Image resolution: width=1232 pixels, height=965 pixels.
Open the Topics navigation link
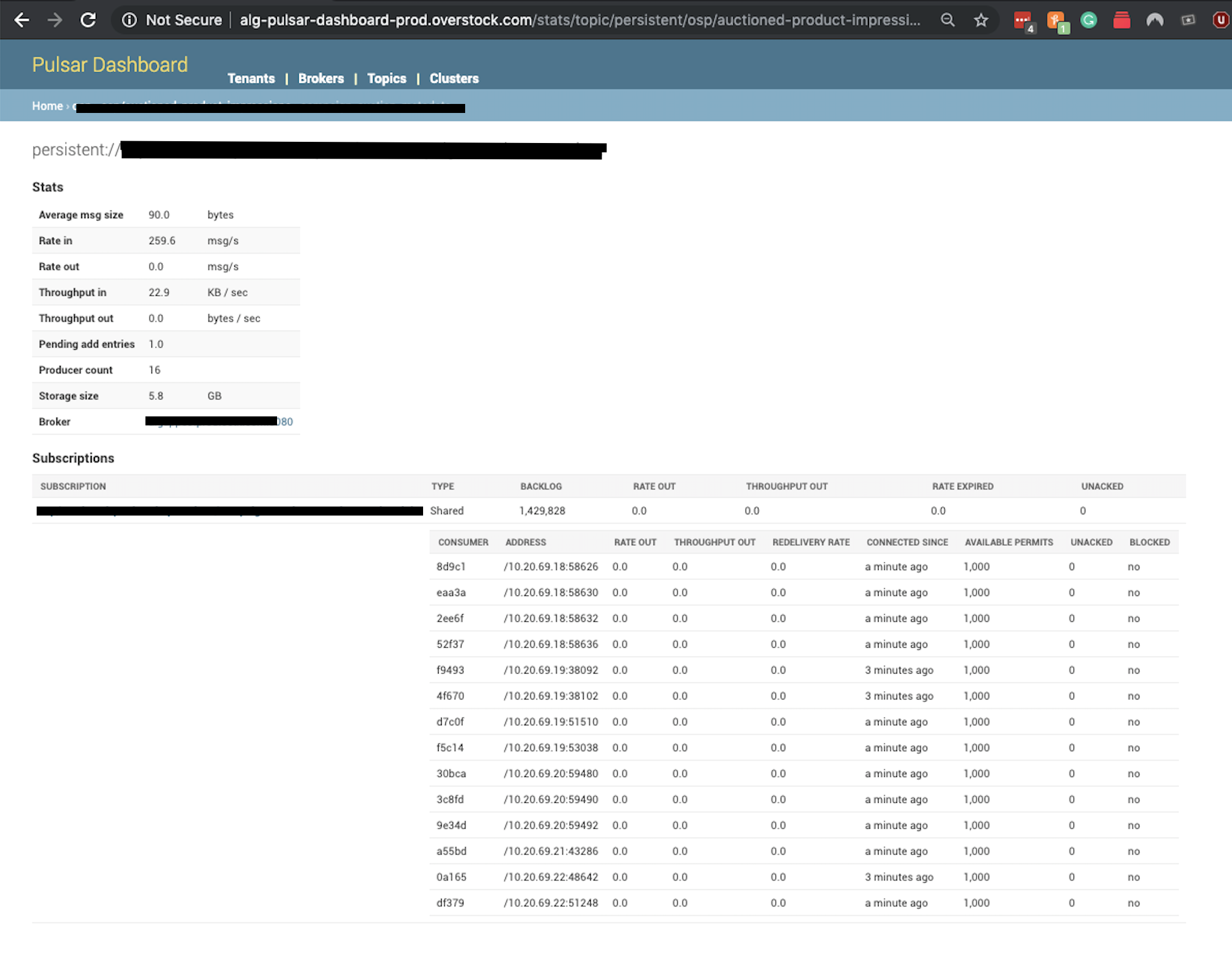coord(386,79)
